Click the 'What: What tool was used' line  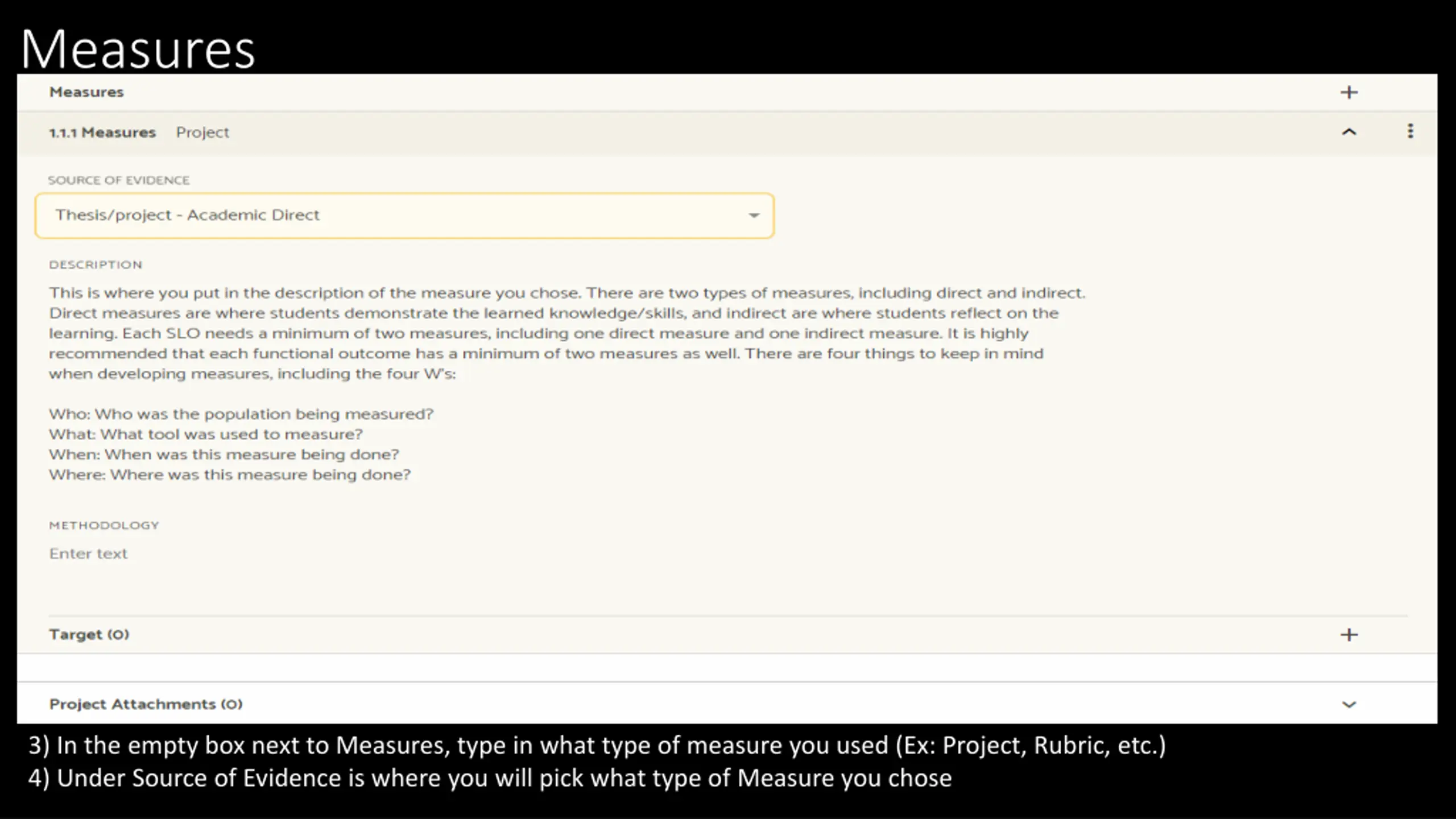[206, 435]
